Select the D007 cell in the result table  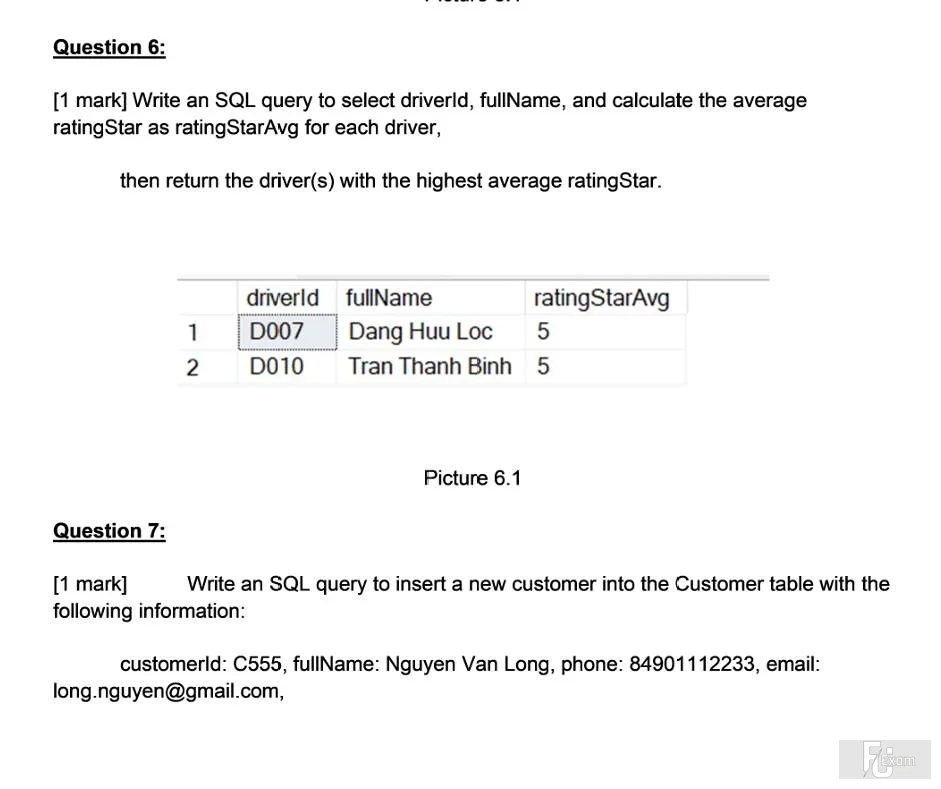287,332
